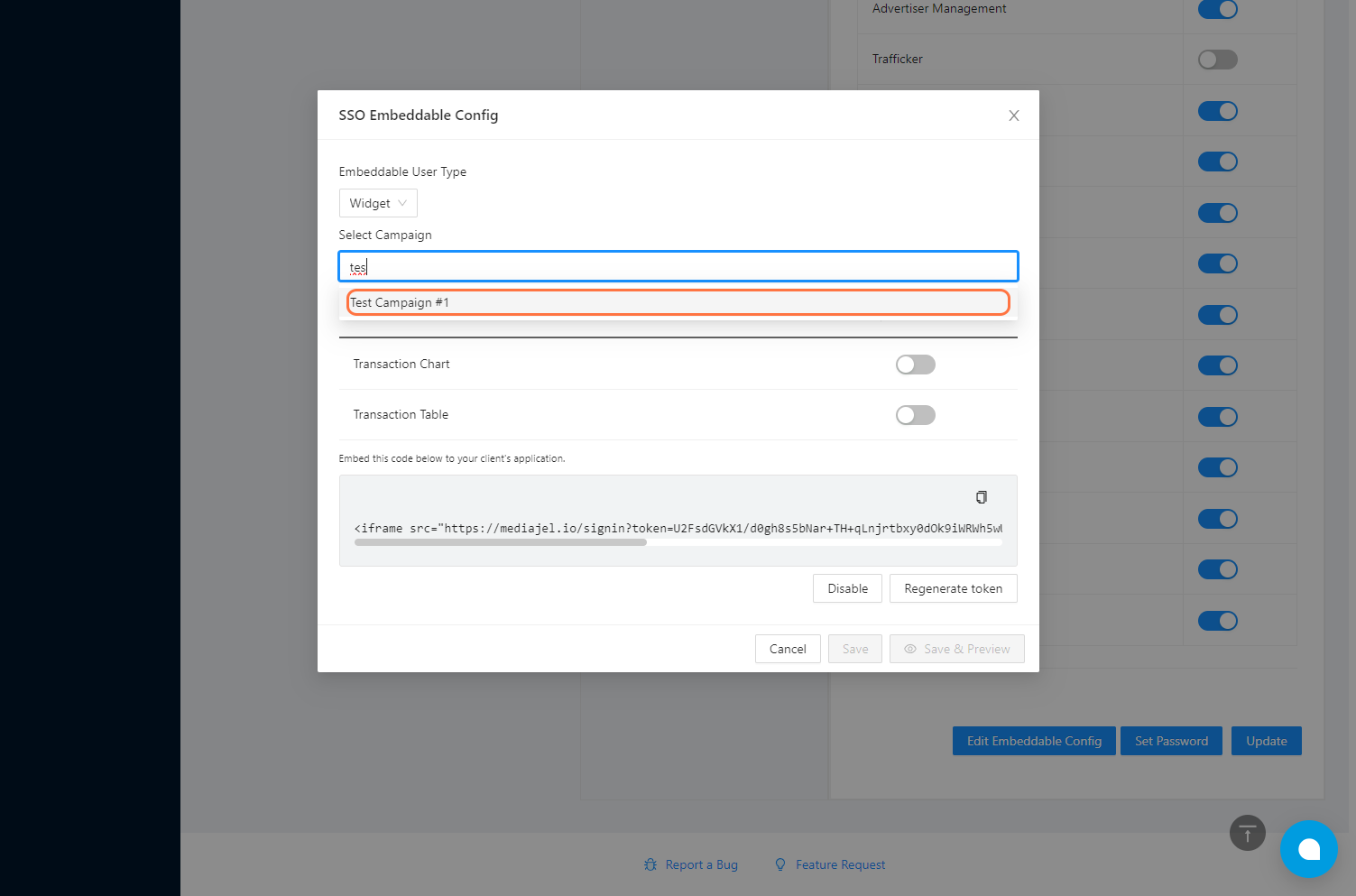Cancel the embeddable config dialog
1356x896 pixels.
[x=788, y=649]
